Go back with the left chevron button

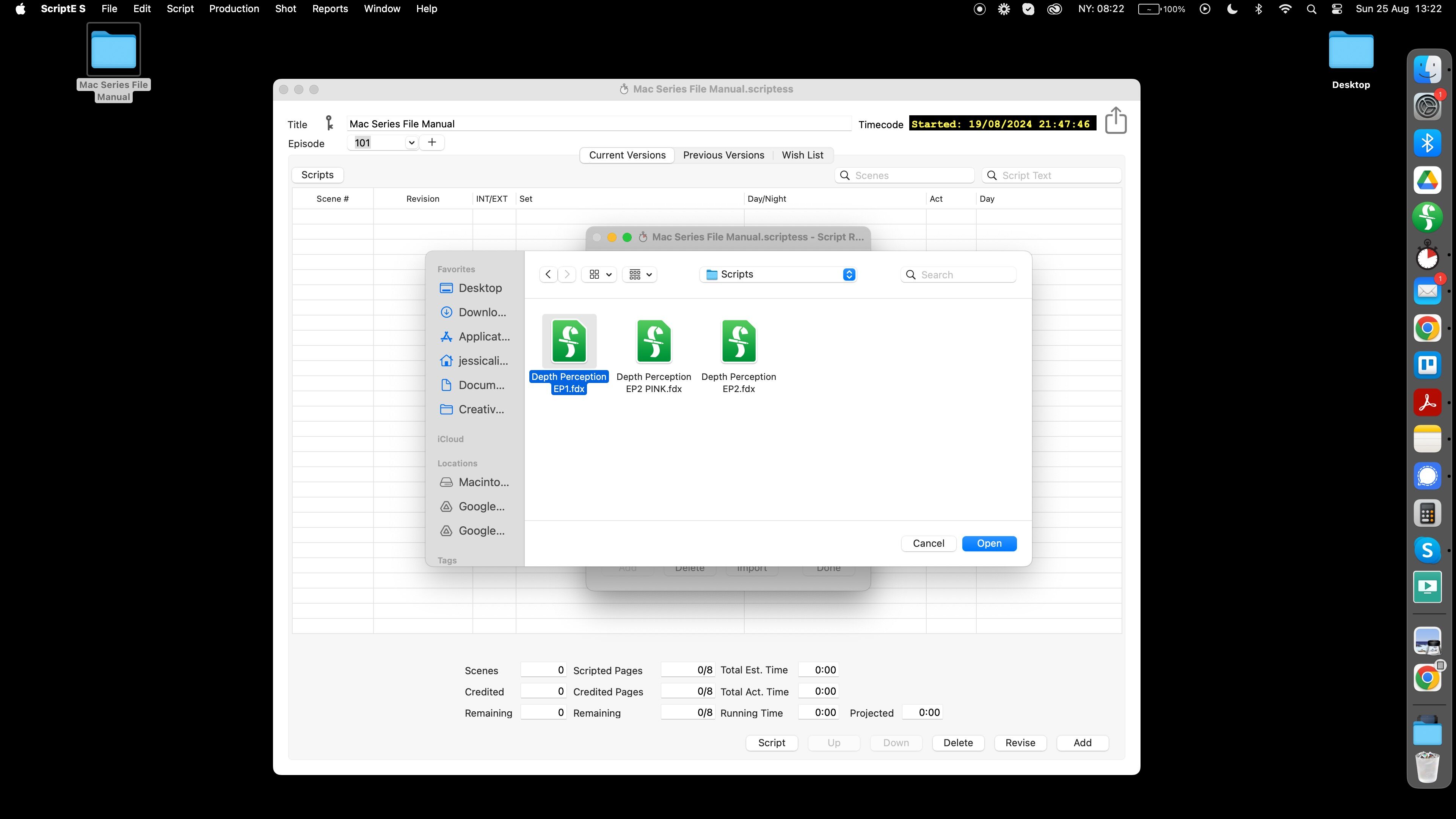point(548,275)
